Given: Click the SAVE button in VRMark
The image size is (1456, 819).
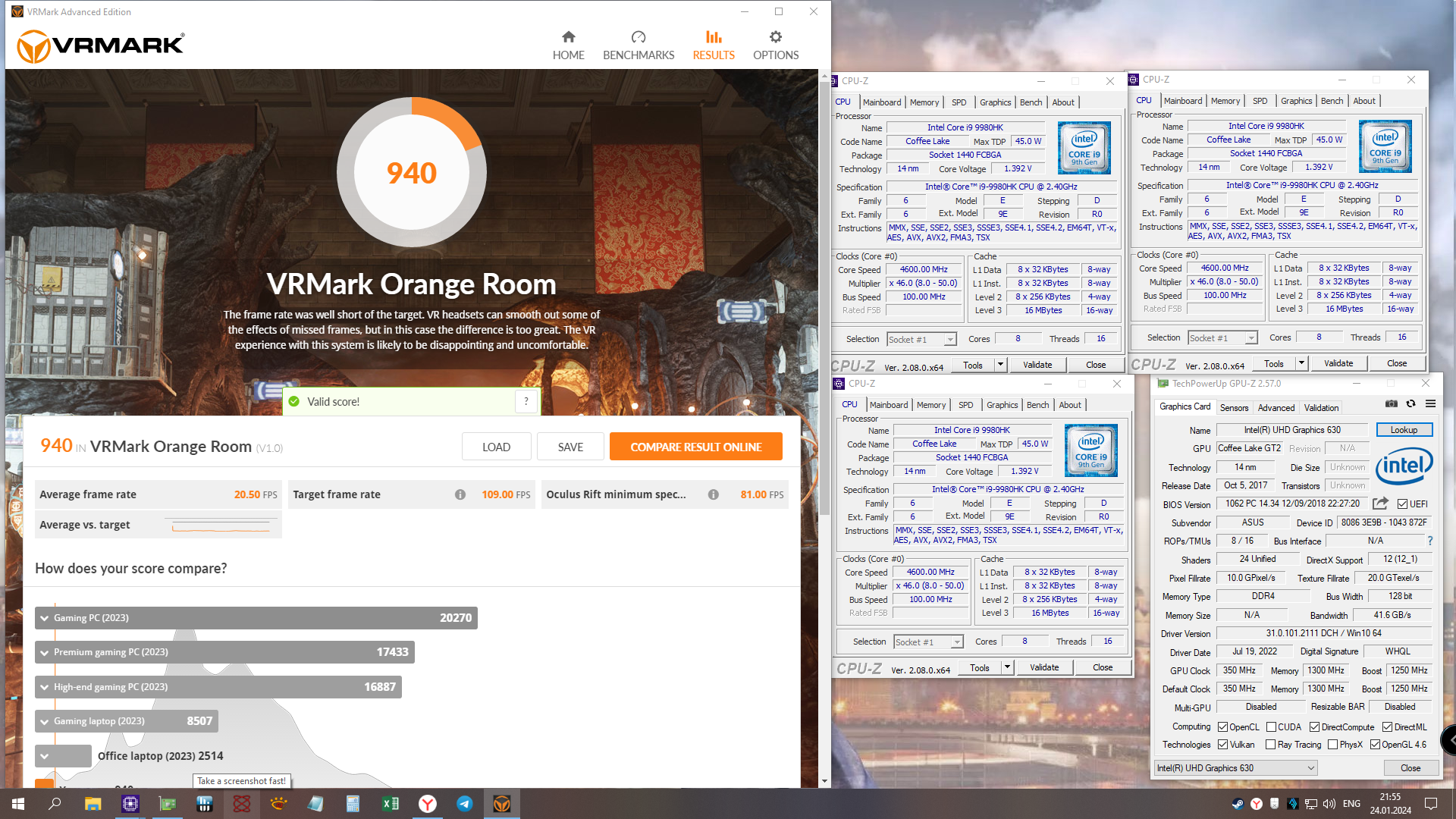Looking at the screenshot, I should pyautogui.click(x=570, y=447).
